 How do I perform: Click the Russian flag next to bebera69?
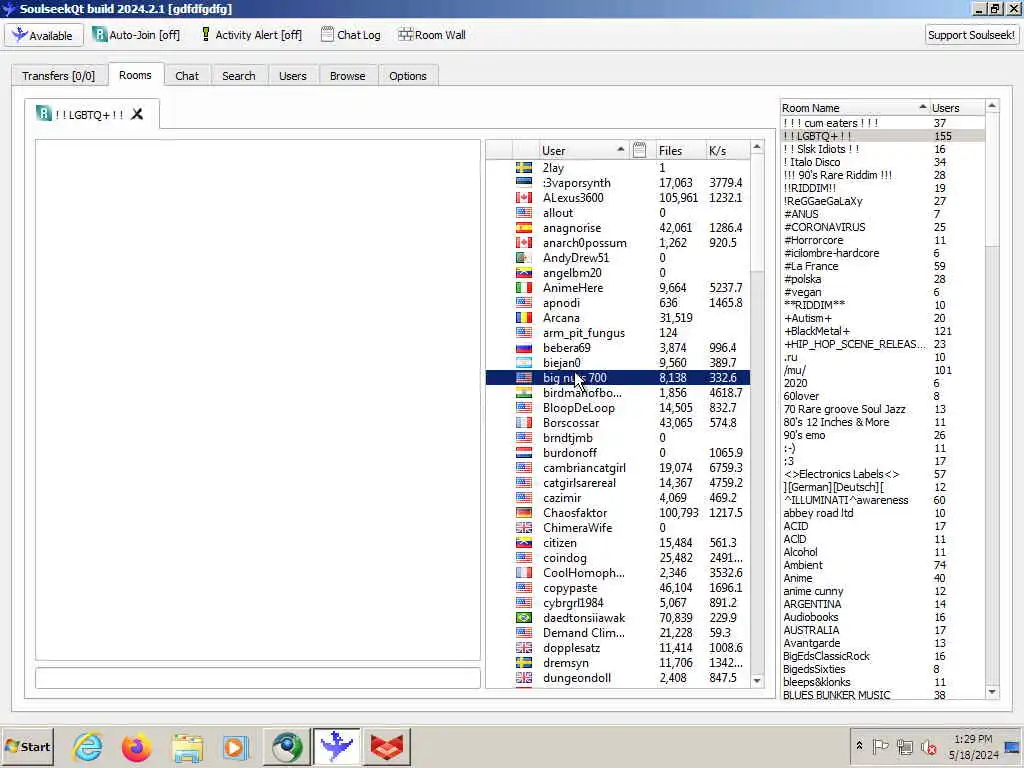524,348
